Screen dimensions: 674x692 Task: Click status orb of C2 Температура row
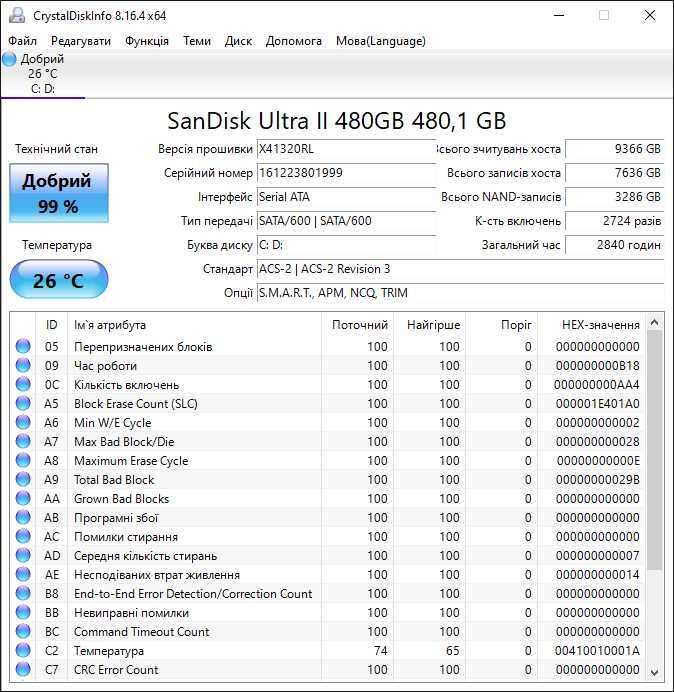click(23, 650)
